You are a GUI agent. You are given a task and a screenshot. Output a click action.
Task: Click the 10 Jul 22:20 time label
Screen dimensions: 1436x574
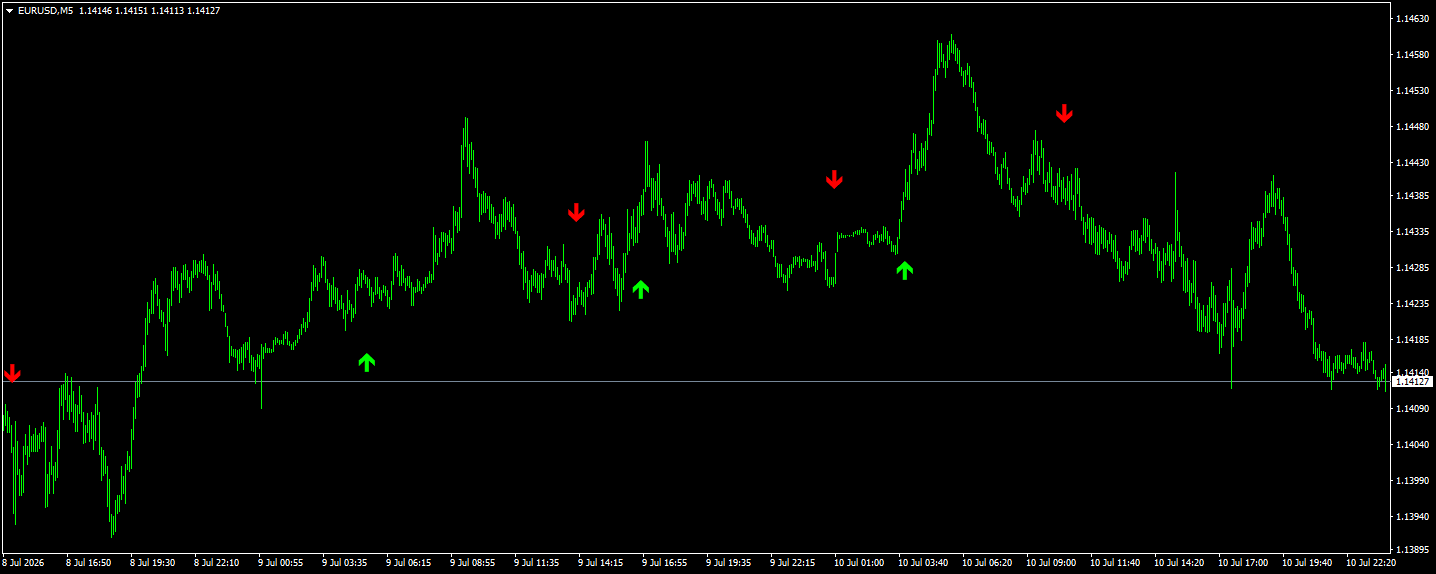(x=1371, y=563)
